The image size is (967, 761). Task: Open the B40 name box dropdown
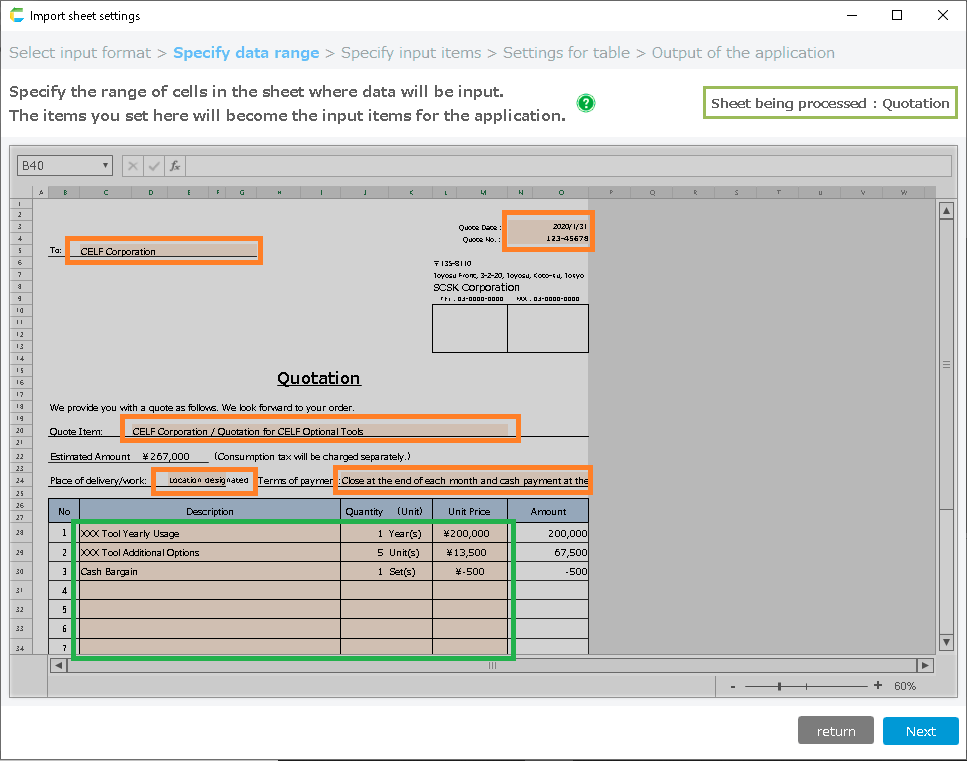[x=106, y=166]
